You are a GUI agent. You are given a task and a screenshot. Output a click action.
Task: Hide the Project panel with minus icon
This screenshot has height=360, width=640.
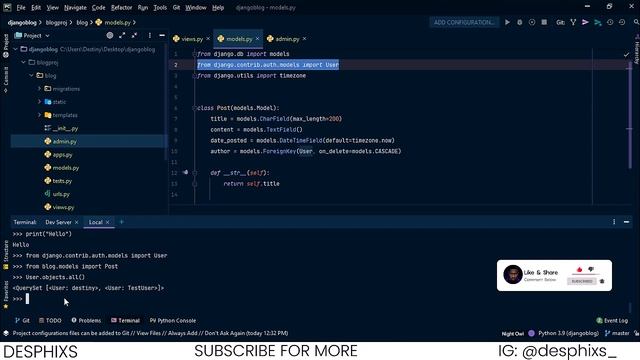162,36
